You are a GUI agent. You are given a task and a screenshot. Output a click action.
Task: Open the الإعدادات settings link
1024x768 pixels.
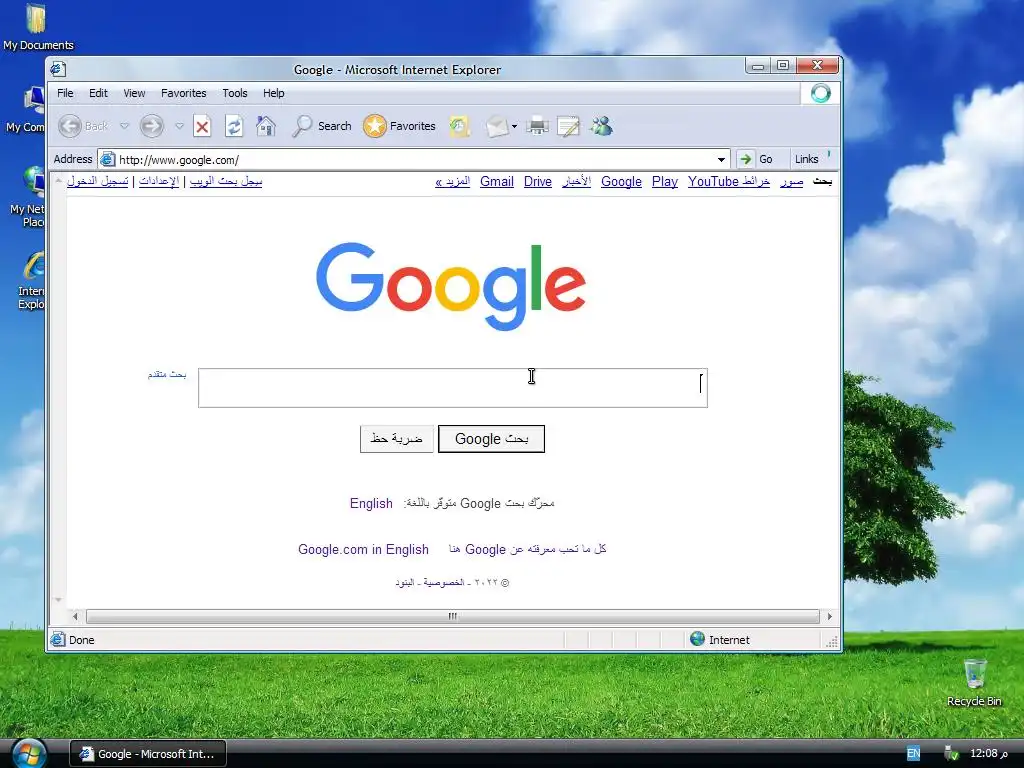[159, 182]
